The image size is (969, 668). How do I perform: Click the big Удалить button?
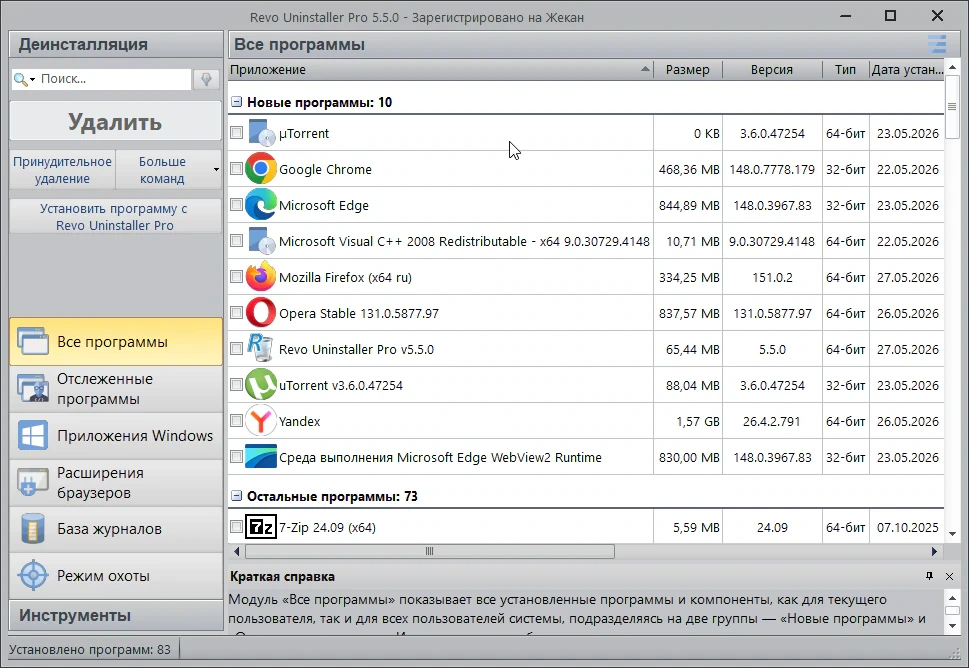click(x=116, y=122)
